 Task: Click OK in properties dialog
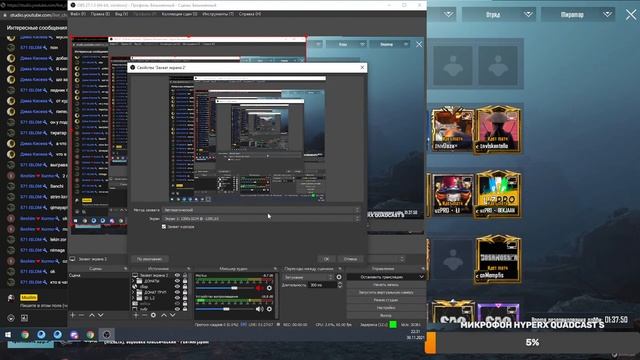click(x=327, y=259)
